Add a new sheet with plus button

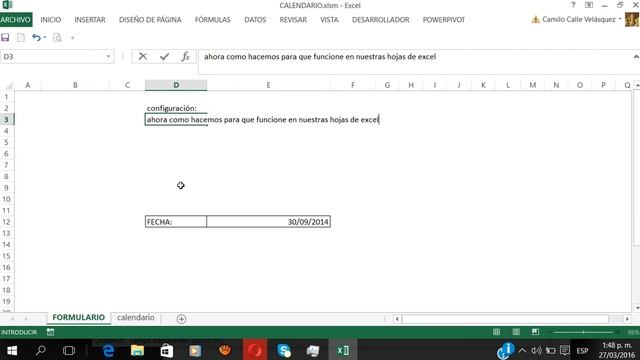[182, 319]
